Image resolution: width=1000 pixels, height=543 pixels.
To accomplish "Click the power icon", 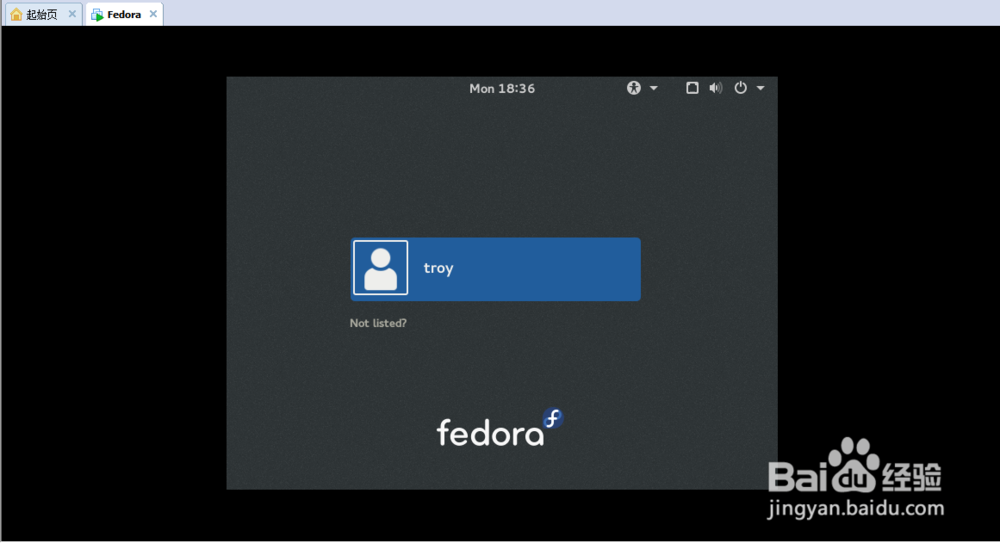I will point(740,88).
